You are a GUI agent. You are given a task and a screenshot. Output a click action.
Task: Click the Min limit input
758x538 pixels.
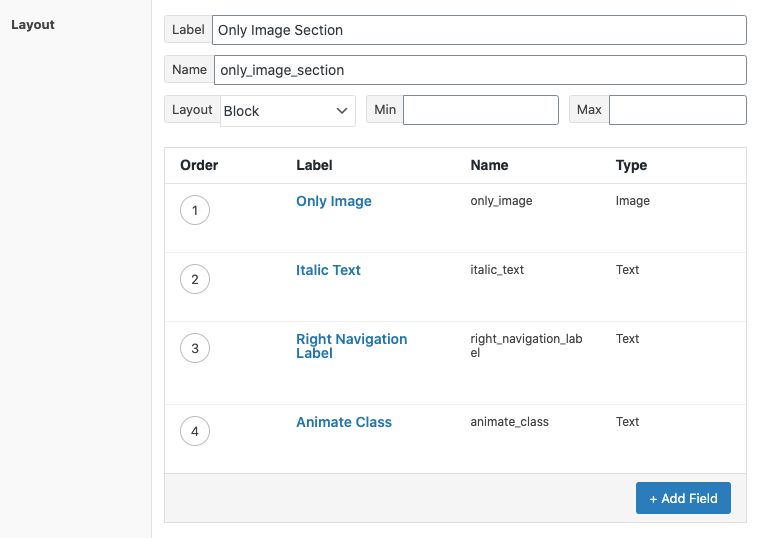tap(480, 110)
